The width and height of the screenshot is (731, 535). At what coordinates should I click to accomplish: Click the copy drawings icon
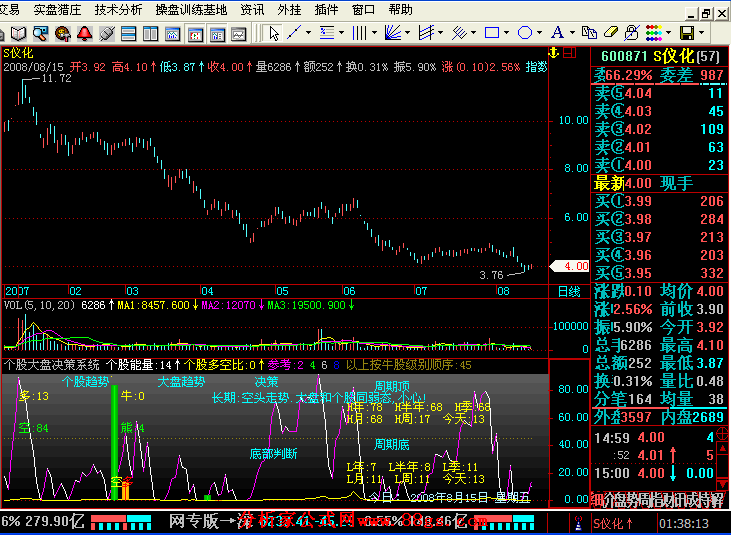(x=590, y=33)
